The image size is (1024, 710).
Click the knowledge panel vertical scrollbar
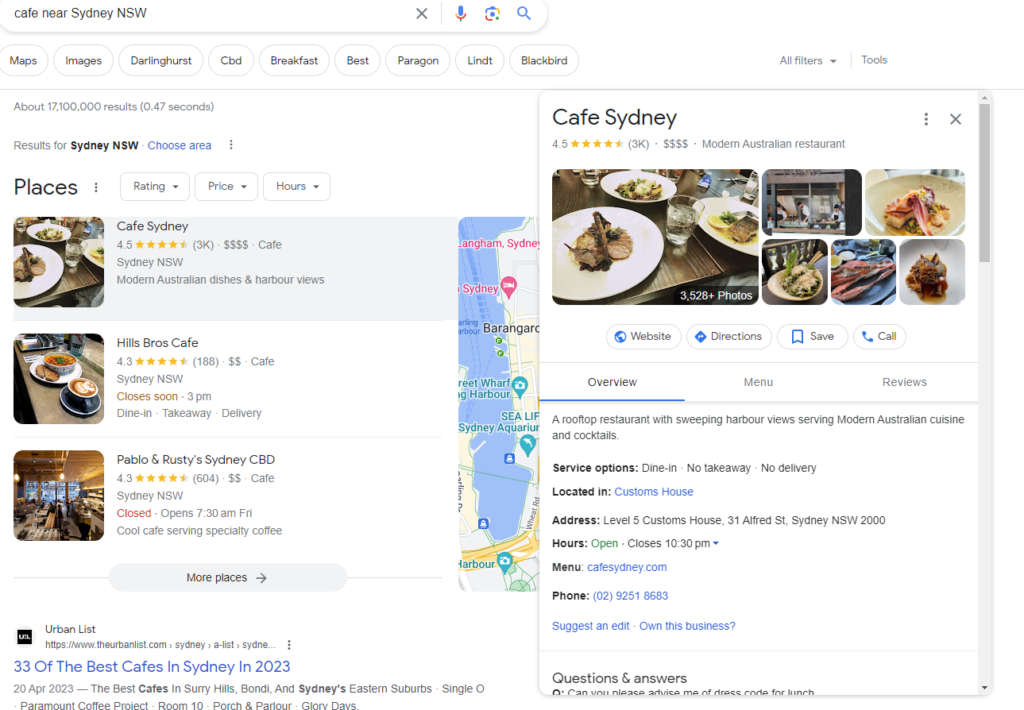pyautogui.click(x=985, y=183)
